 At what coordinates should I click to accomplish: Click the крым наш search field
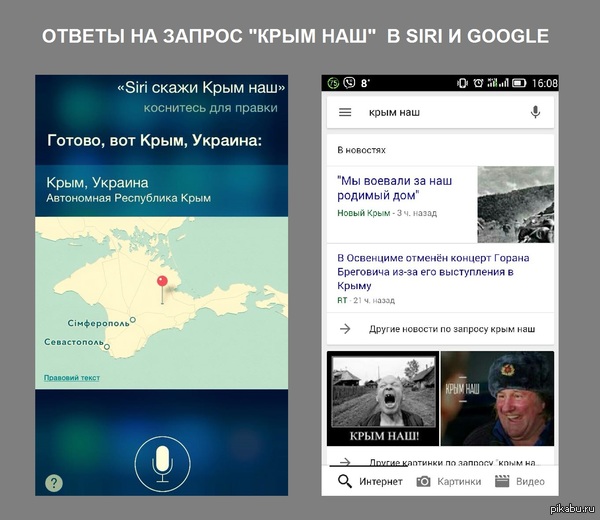tap(440, 112)
